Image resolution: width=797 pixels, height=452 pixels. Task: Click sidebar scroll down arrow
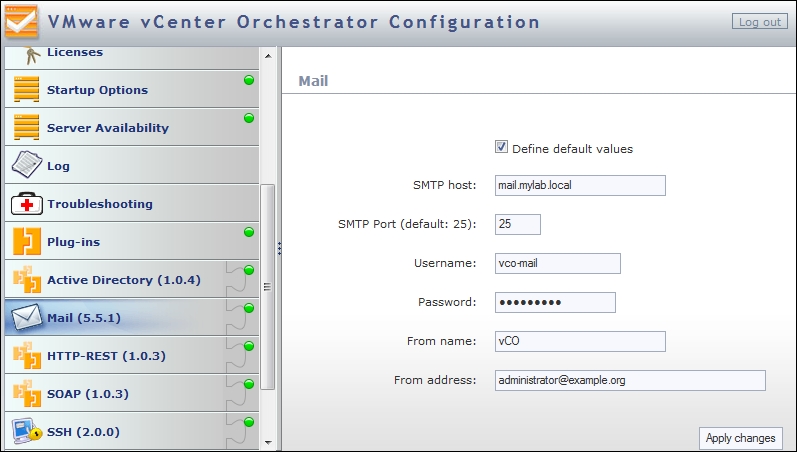(268, 443)
